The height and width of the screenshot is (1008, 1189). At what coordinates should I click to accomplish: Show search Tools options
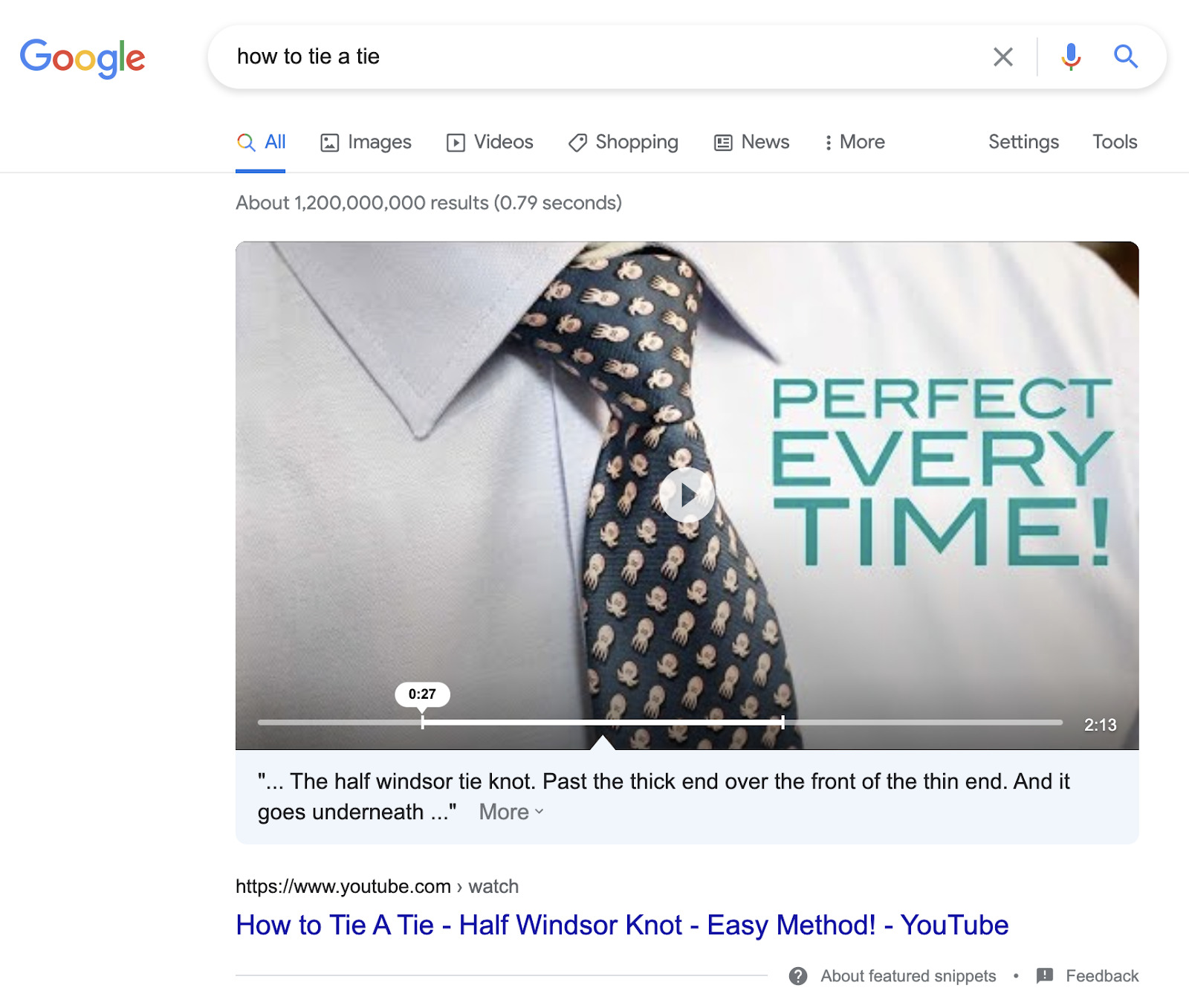pos(1114,142)
